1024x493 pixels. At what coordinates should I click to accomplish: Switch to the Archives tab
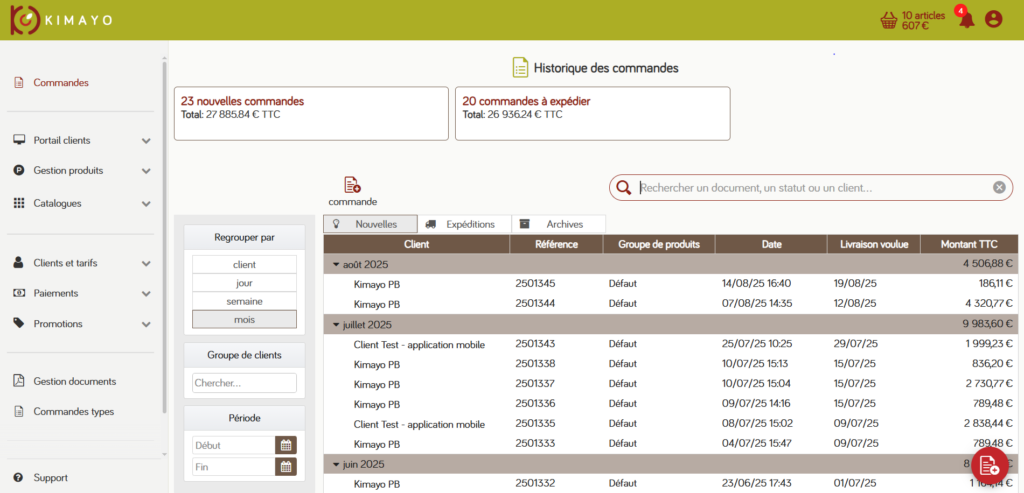(x=558, y=224)
